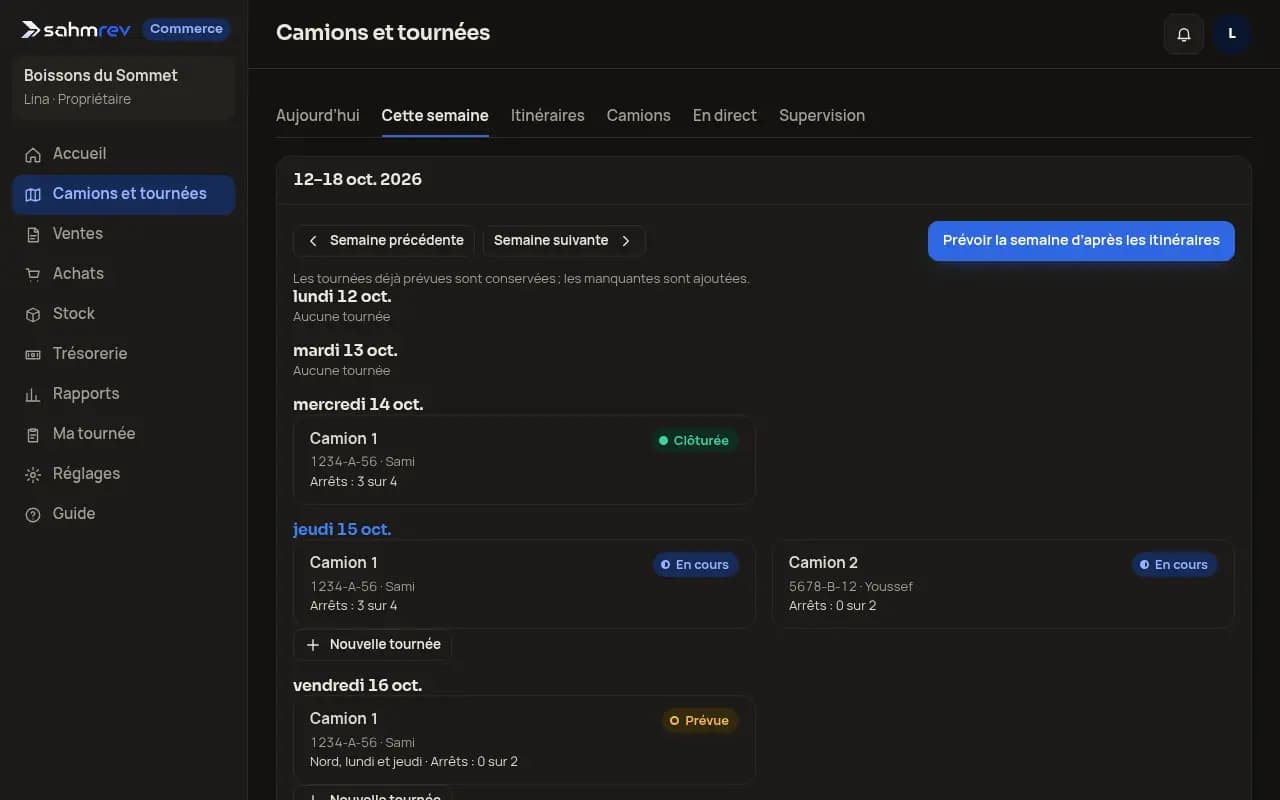The height and width of the screenshot is (800, 1280).
Task: Go to the En direct tab
Action: pos(725,116)
